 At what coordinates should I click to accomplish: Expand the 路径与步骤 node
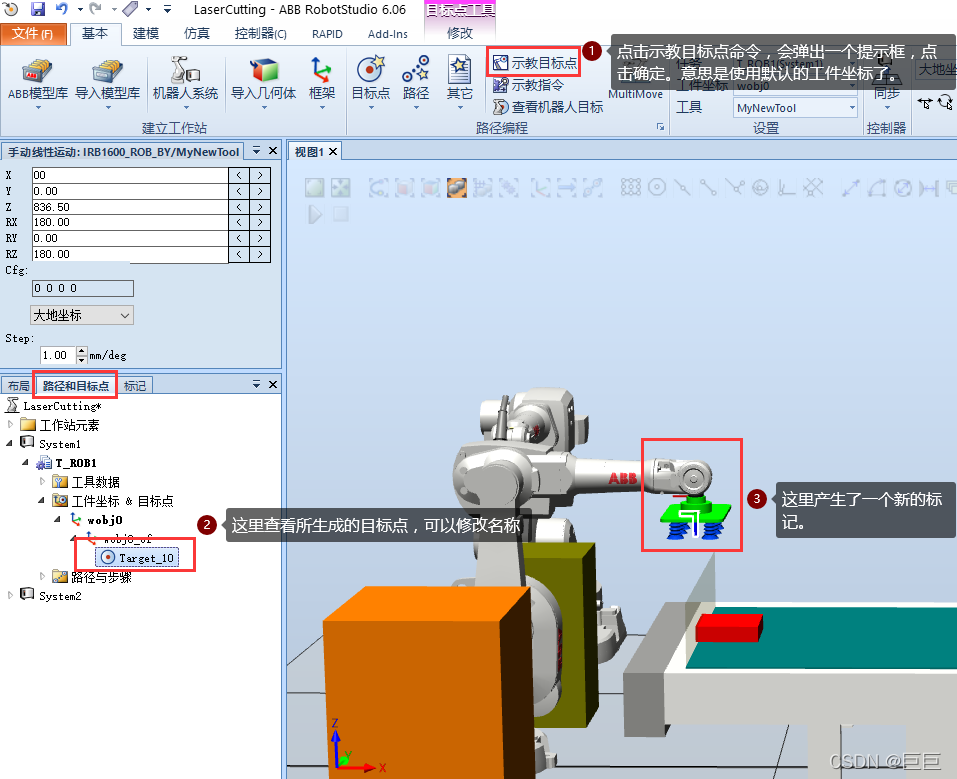(42, 576)
